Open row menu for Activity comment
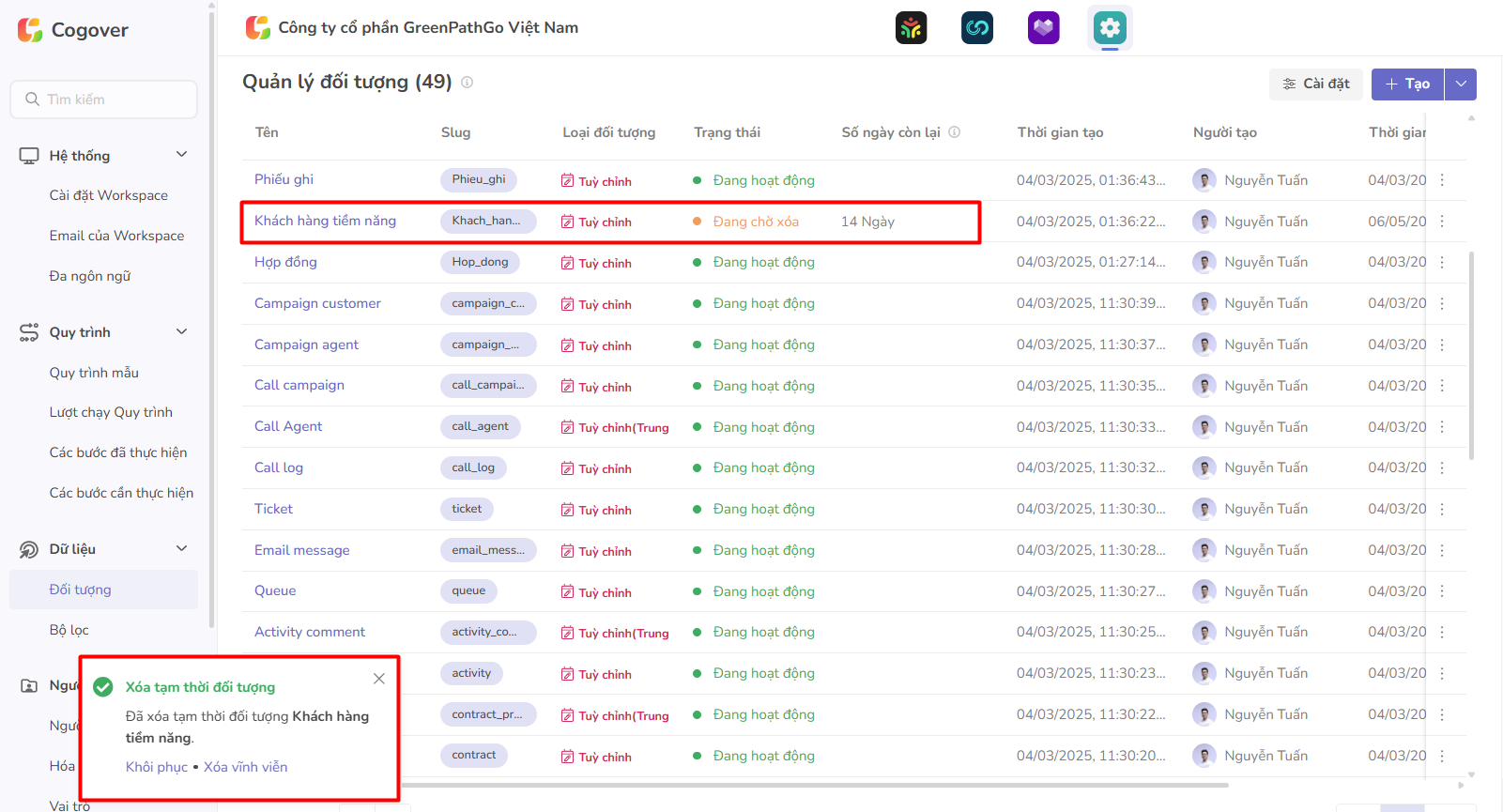Screen dimensions: 1503x812 tap(1442, 632)
